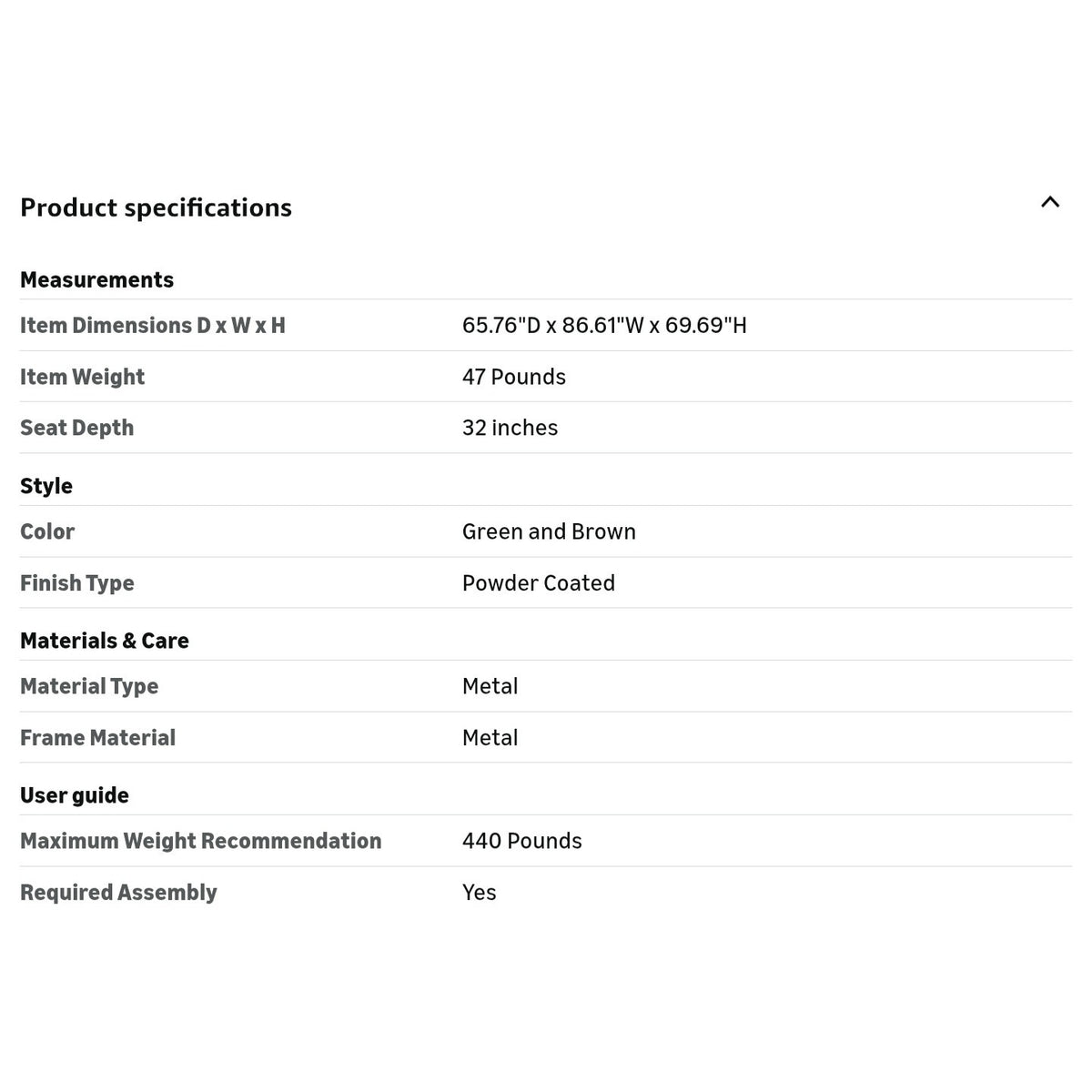The image size is (1092, 1092).
Task: Click the Item Weight label
Action: pos(82,377)
